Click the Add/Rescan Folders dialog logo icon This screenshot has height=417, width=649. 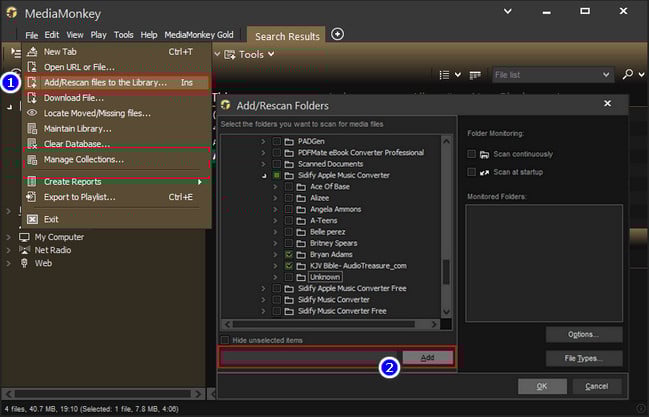pyautogui.click(x=226, y=105)
